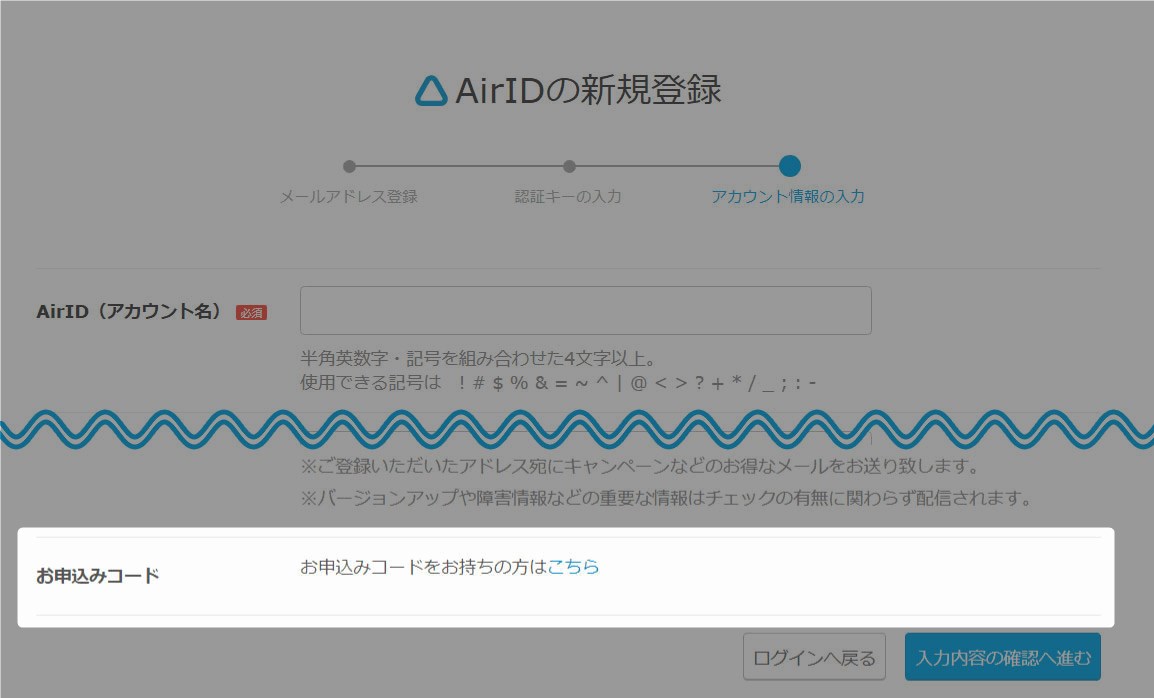Viewport: 1154px width, 698px height.
Task: Focus the AirID account name input field
Action: pyautogui.click(x=586, y=310)
